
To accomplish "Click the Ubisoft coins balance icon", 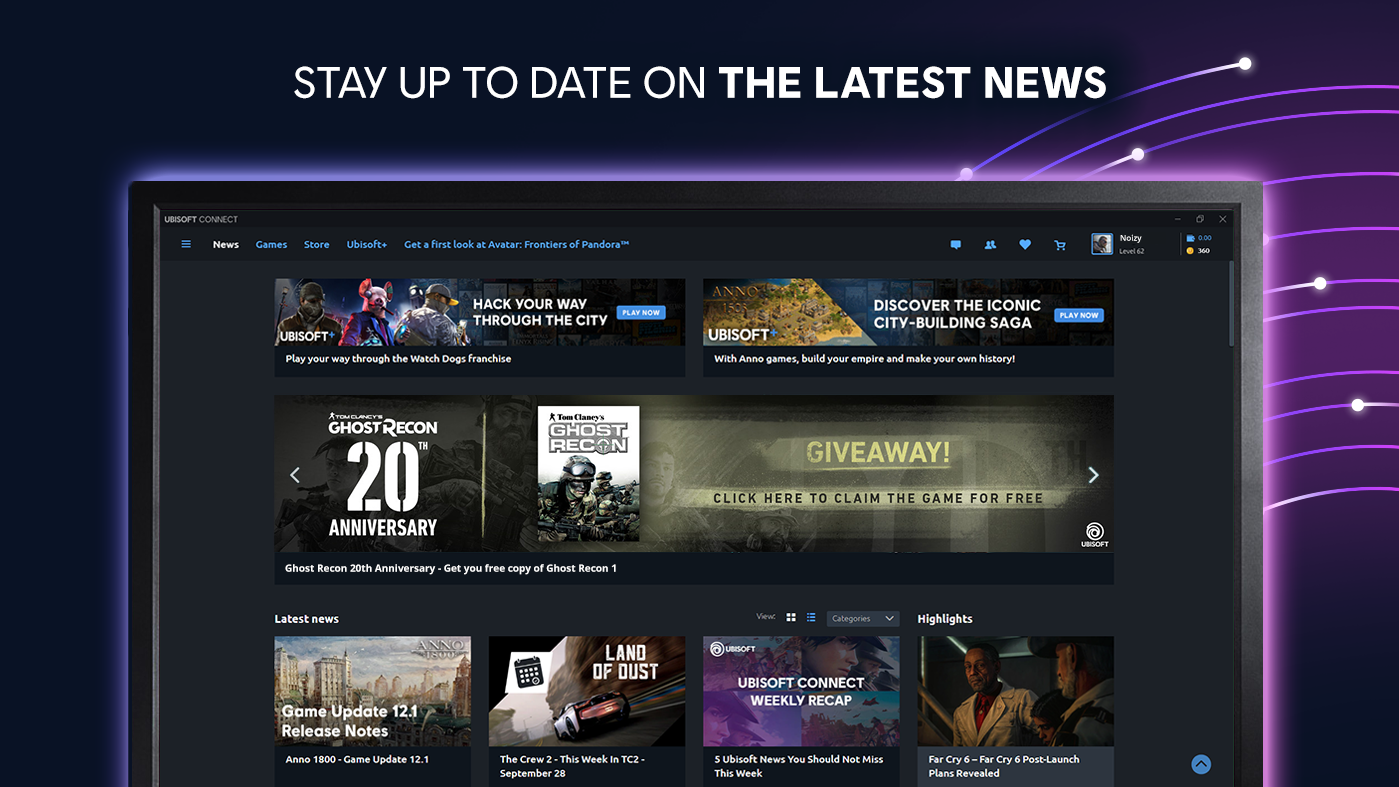I will coord(1189,250).
